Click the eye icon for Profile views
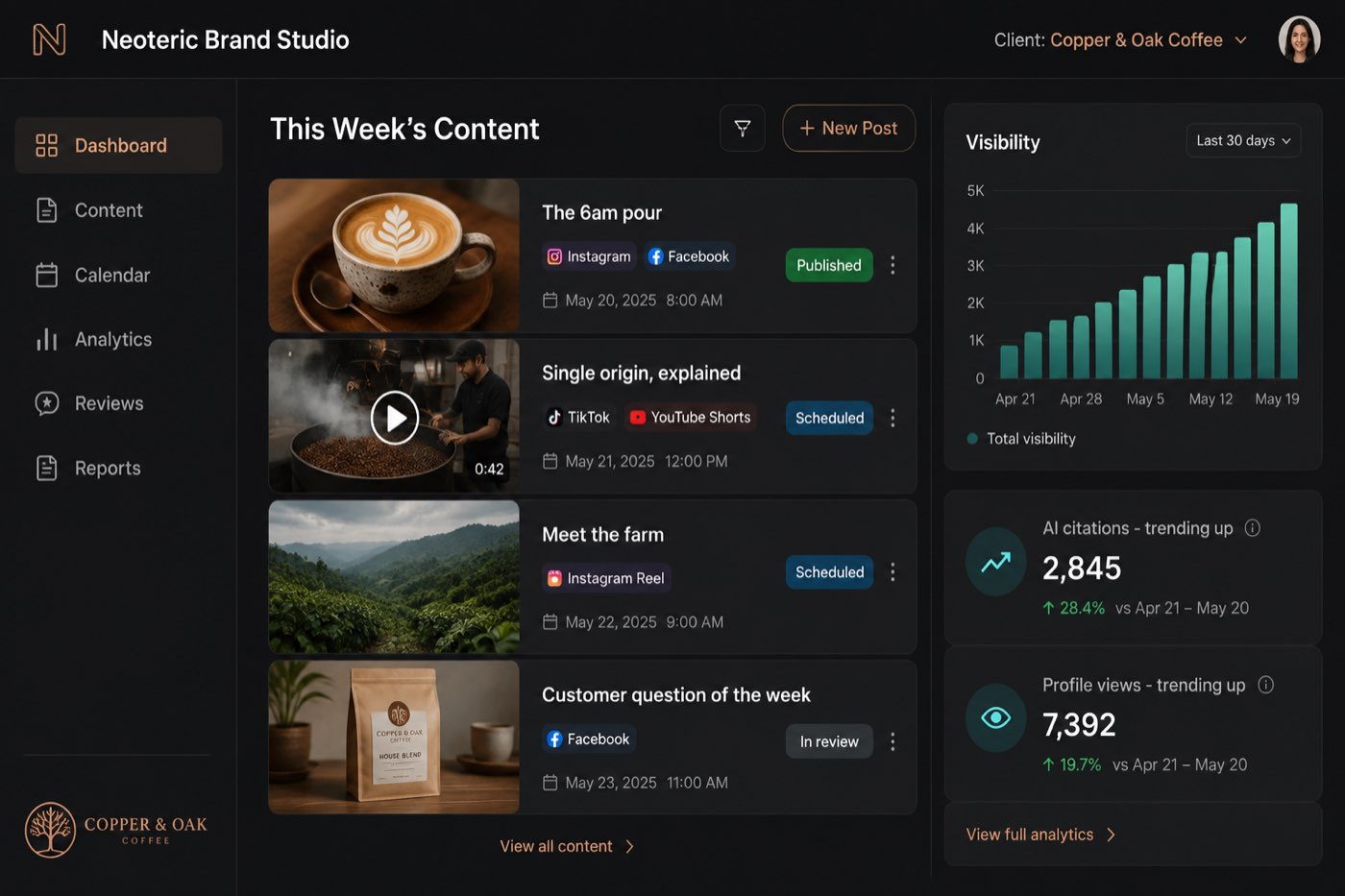This screenshot has height=896, width=1345. [x=995, y=717]
